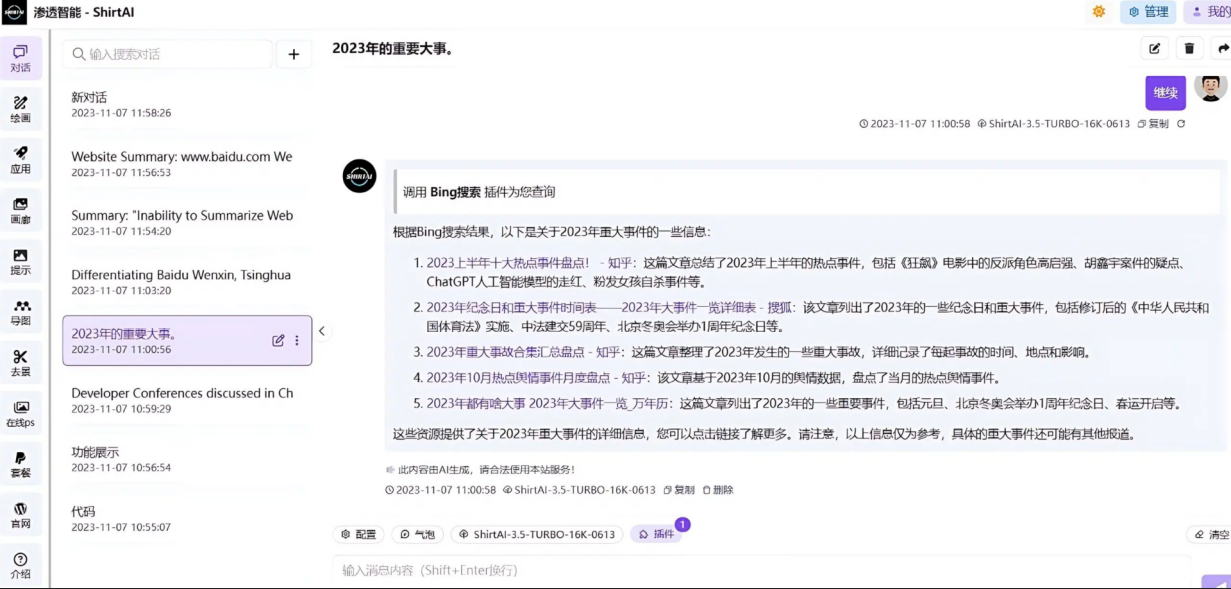
Task: Open the 导图 mind map icon
Action: (x=20, y=312)
